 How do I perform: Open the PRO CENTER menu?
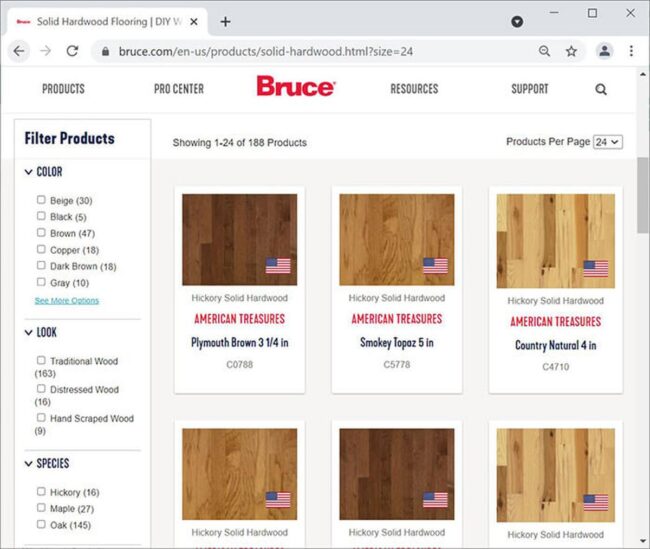(x=179, y=89)
